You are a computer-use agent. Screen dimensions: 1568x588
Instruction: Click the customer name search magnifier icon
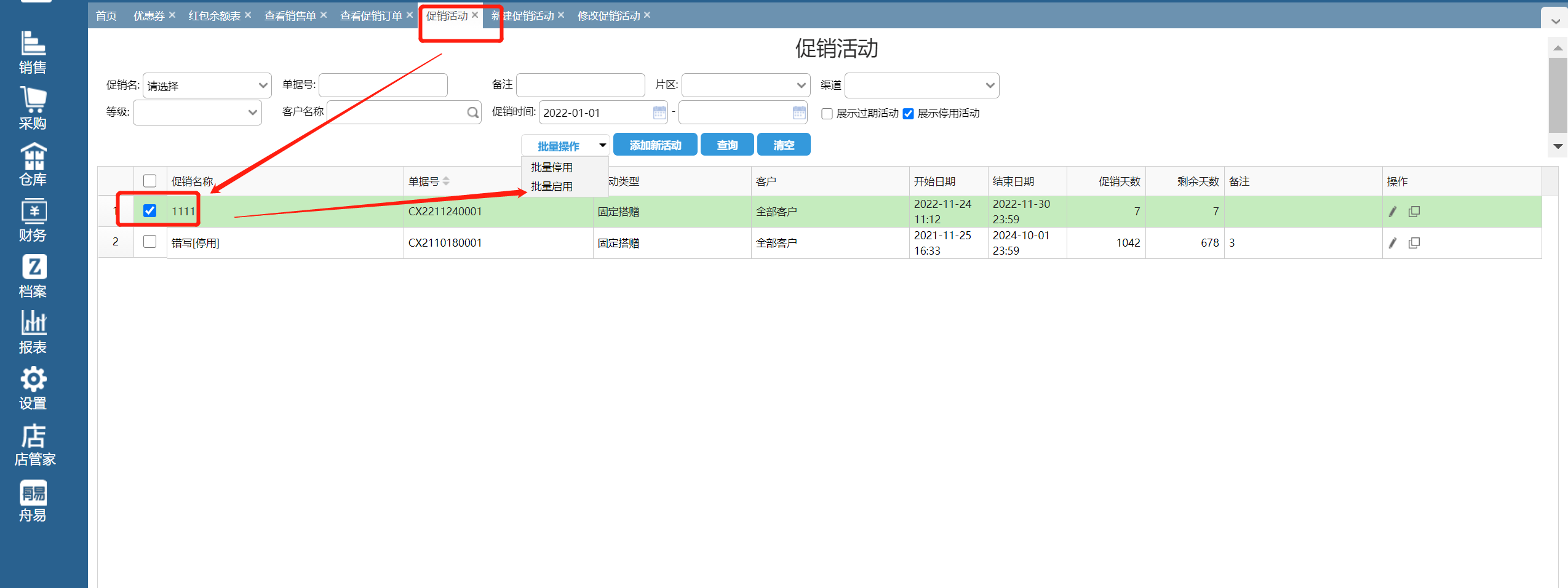(x=472, y=113)
